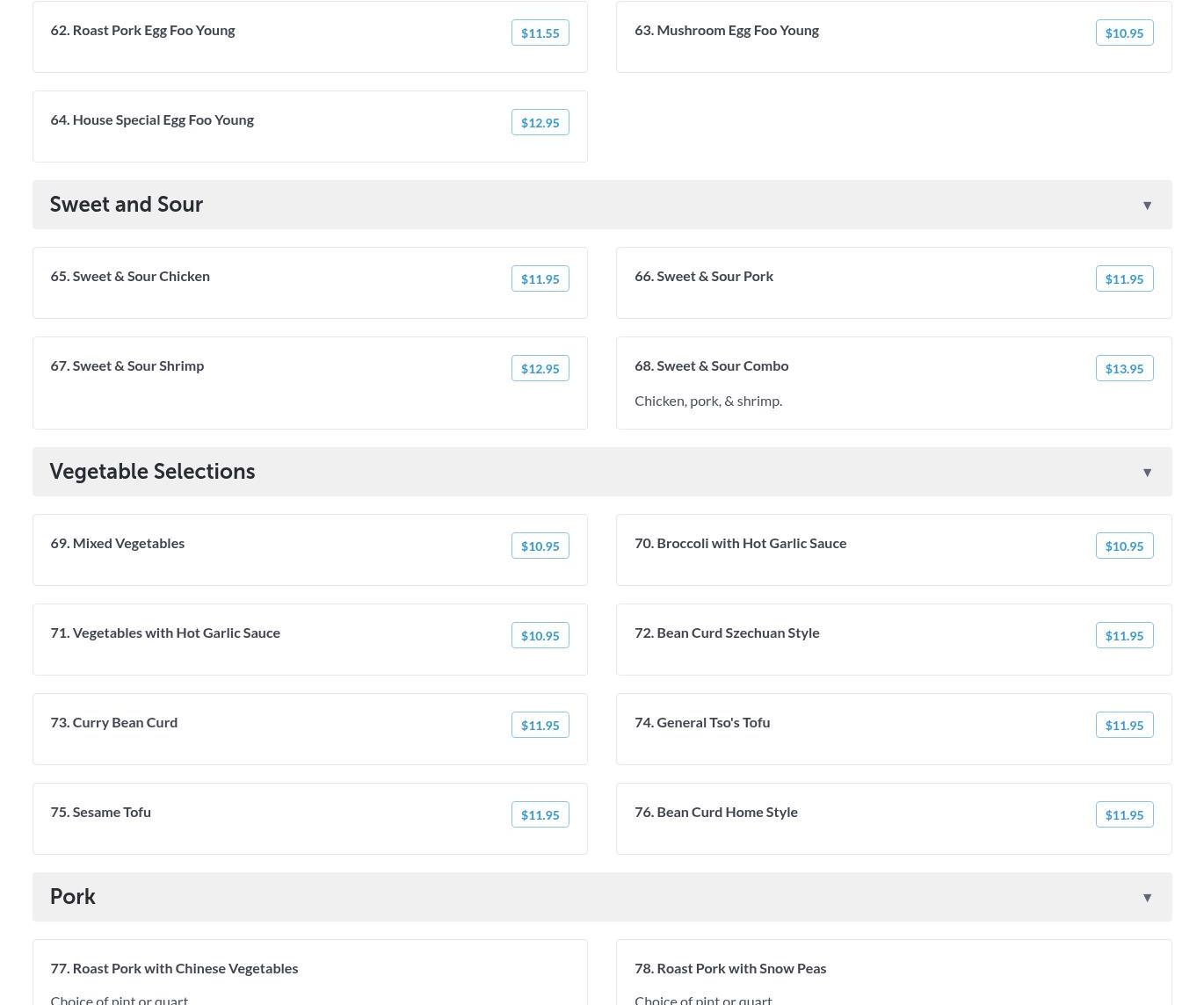Open the Mixed Vegetables item

pyautogui.click(x=118, y=544)
